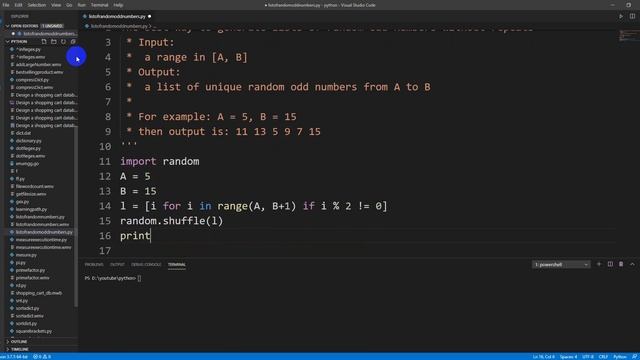Change indentation via Spaces: 4
This screenshot has width=640, height=360.
point(569,357)
